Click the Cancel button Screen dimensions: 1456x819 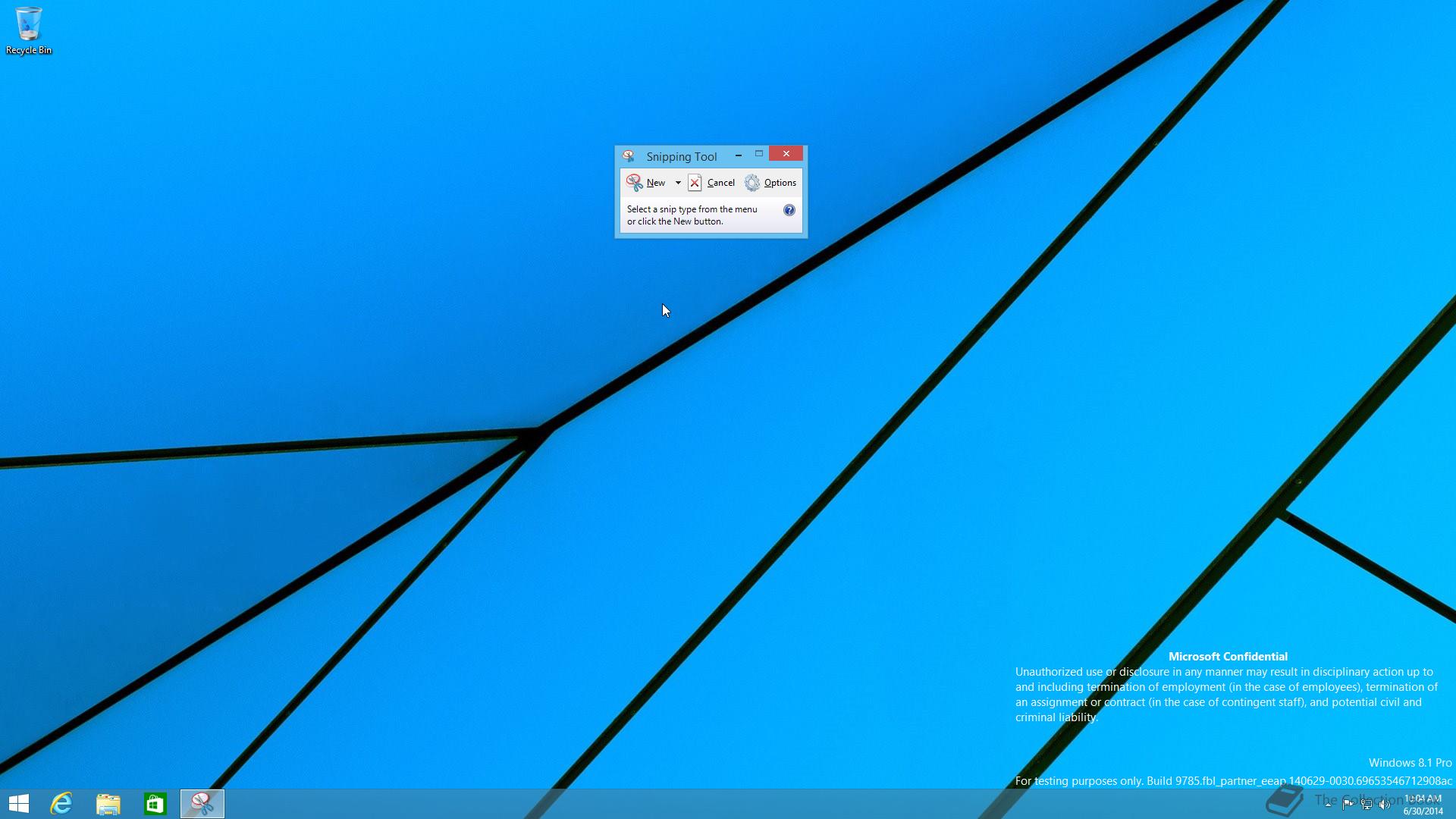pos(711,183)
